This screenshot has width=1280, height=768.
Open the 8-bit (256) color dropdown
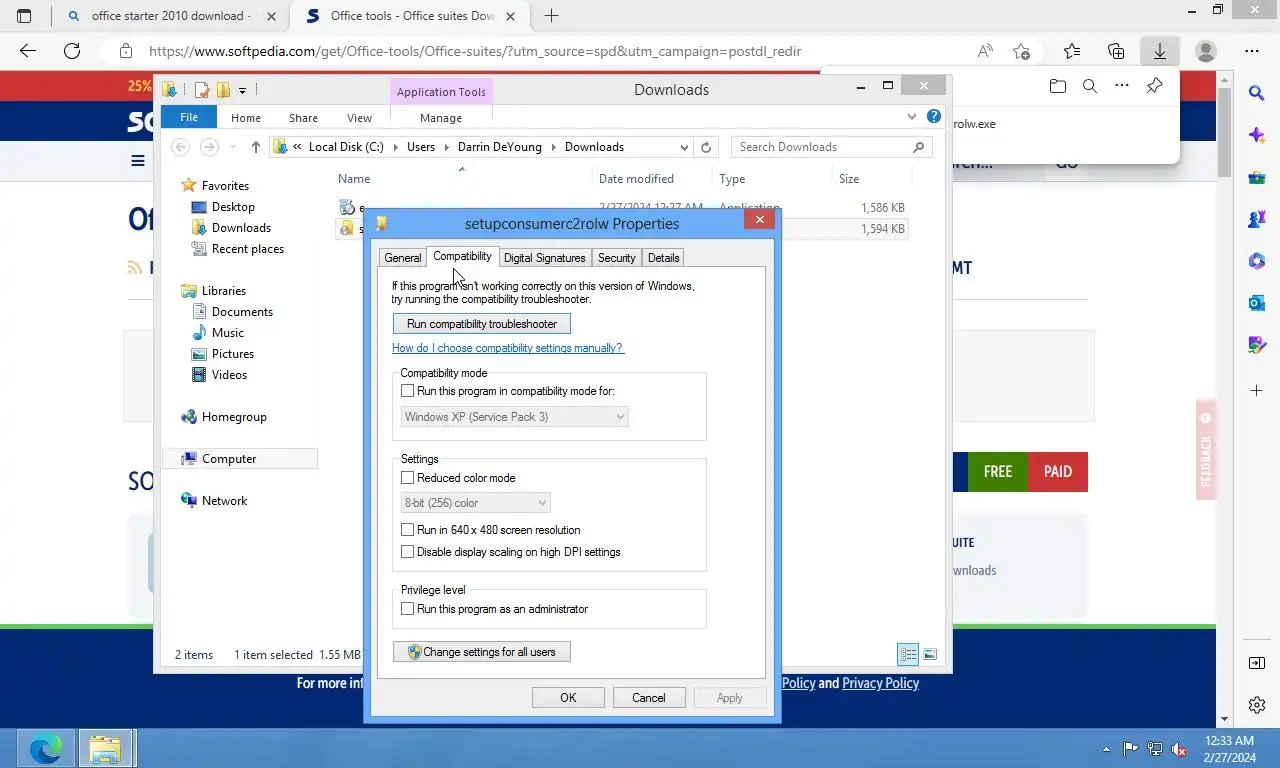475,503
